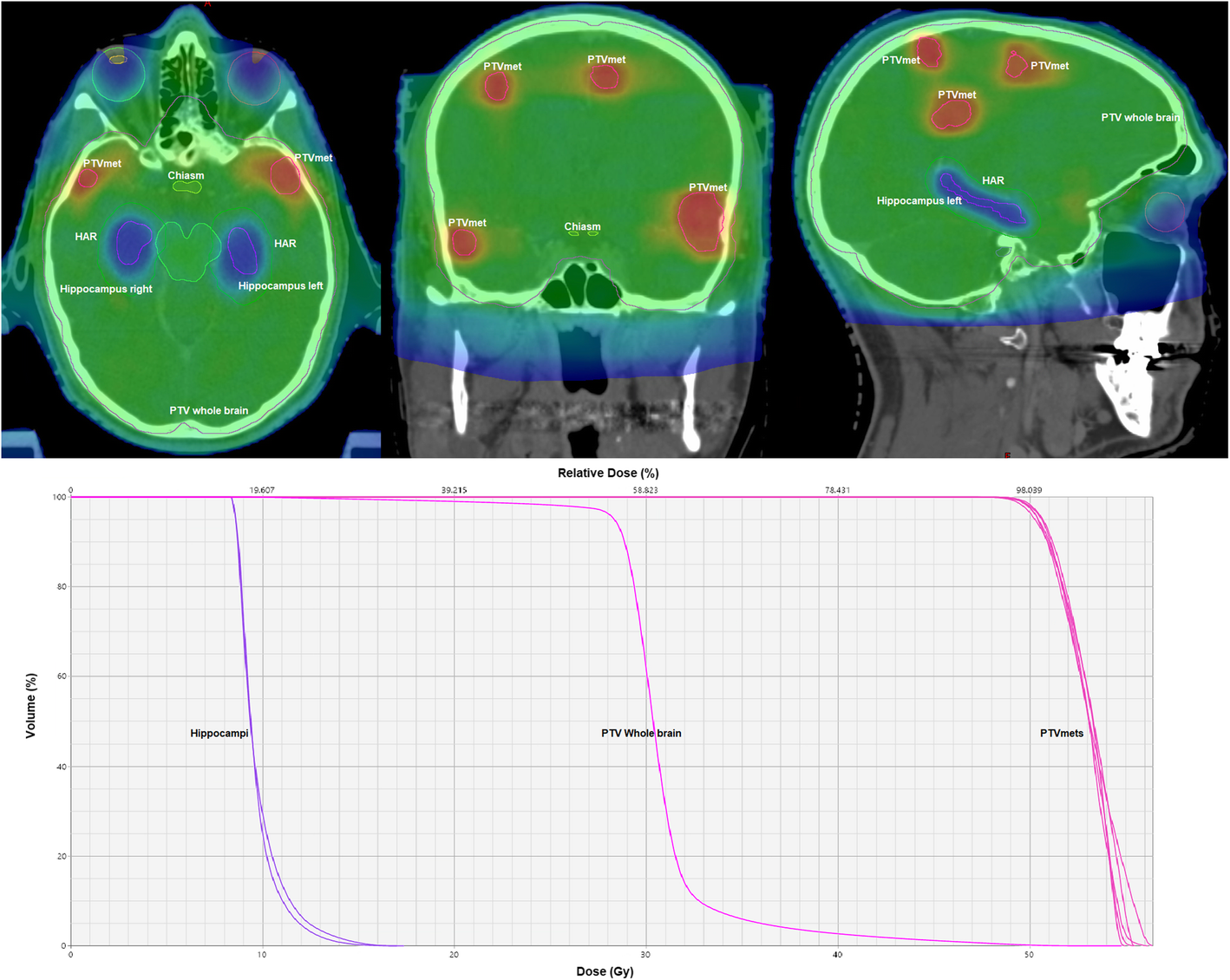Click axial 'PTVmet' label left of Chiasm
The width and height of the screenshot is (1230, 980).
click(102, 163)
